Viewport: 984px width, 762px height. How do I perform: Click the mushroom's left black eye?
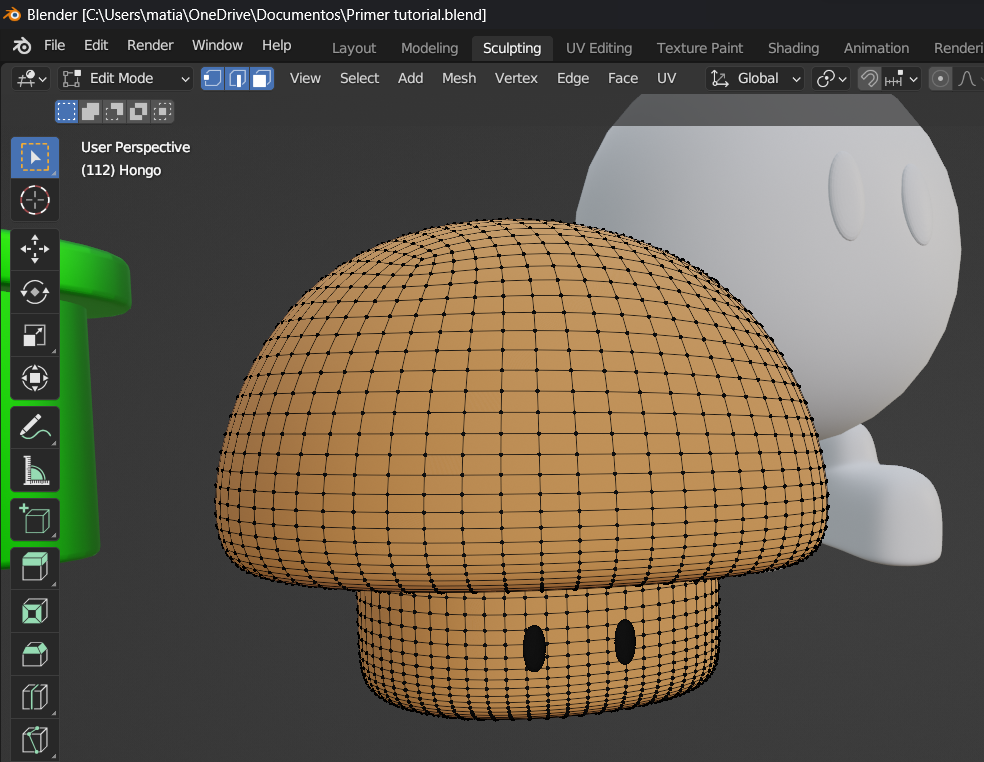coord(535,648)
